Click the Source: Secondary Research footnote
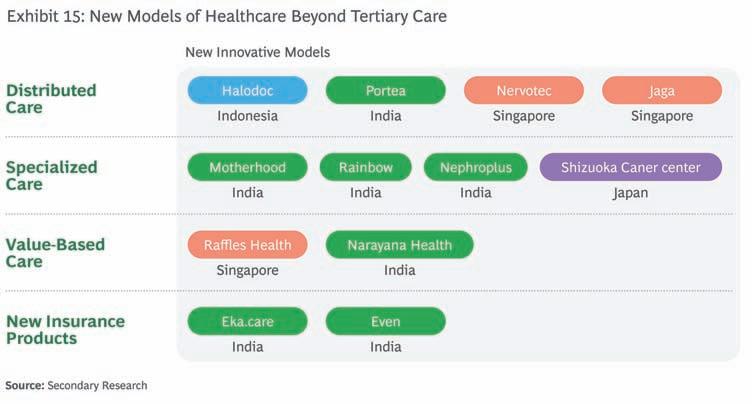Viewport: 752px width, 404px height. tap(75, 385)
